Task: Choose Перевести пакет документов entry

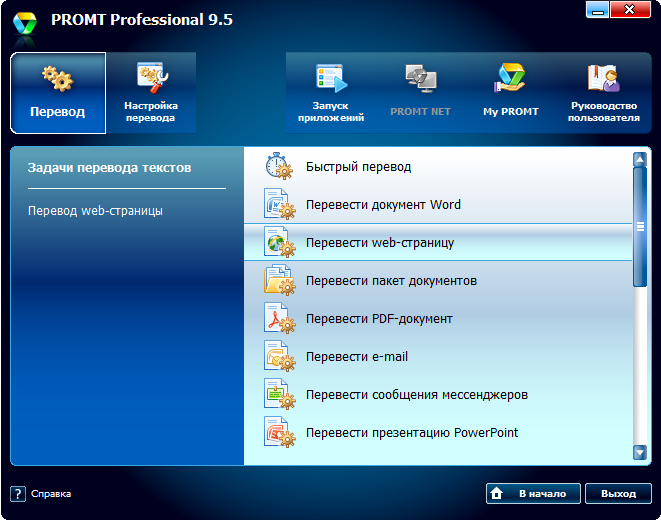Action: [438, 280]
